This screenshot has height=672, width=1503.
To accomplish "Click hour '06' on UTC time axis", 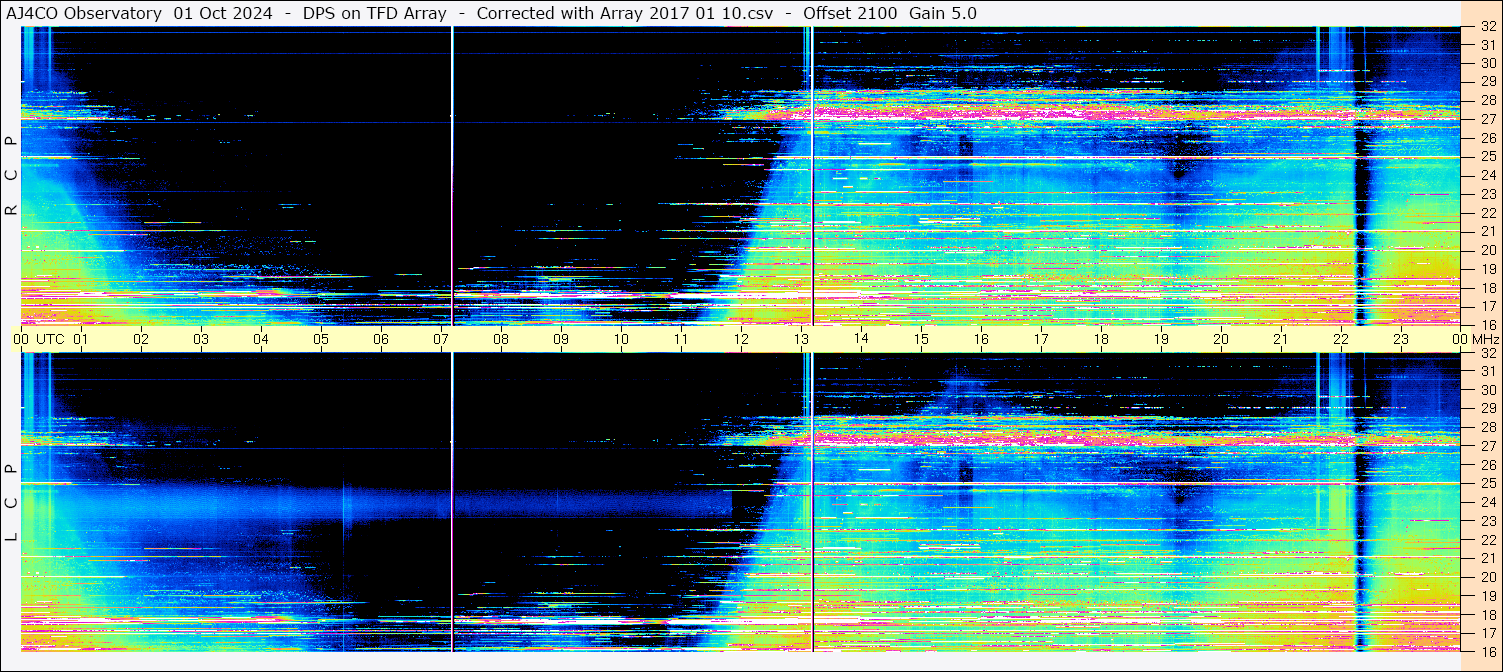I will click(x=381, y=339).
